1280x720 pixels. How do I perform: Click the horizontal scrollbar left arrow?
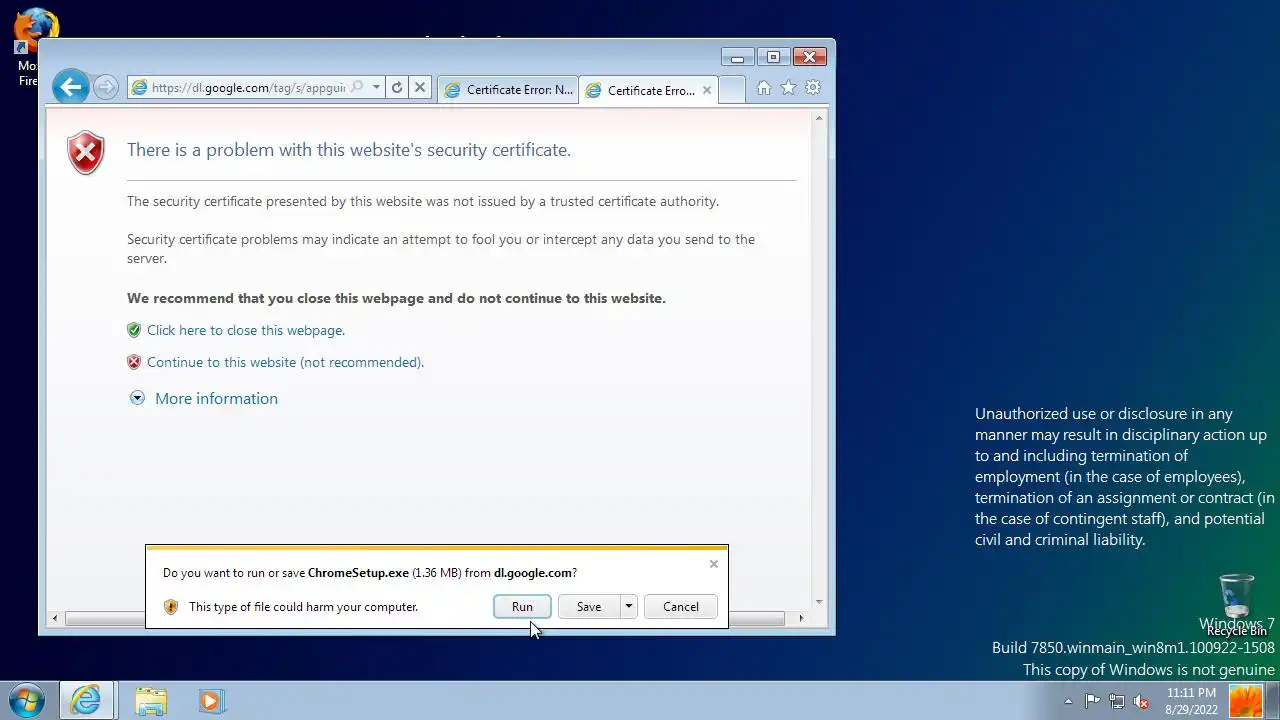55,619
